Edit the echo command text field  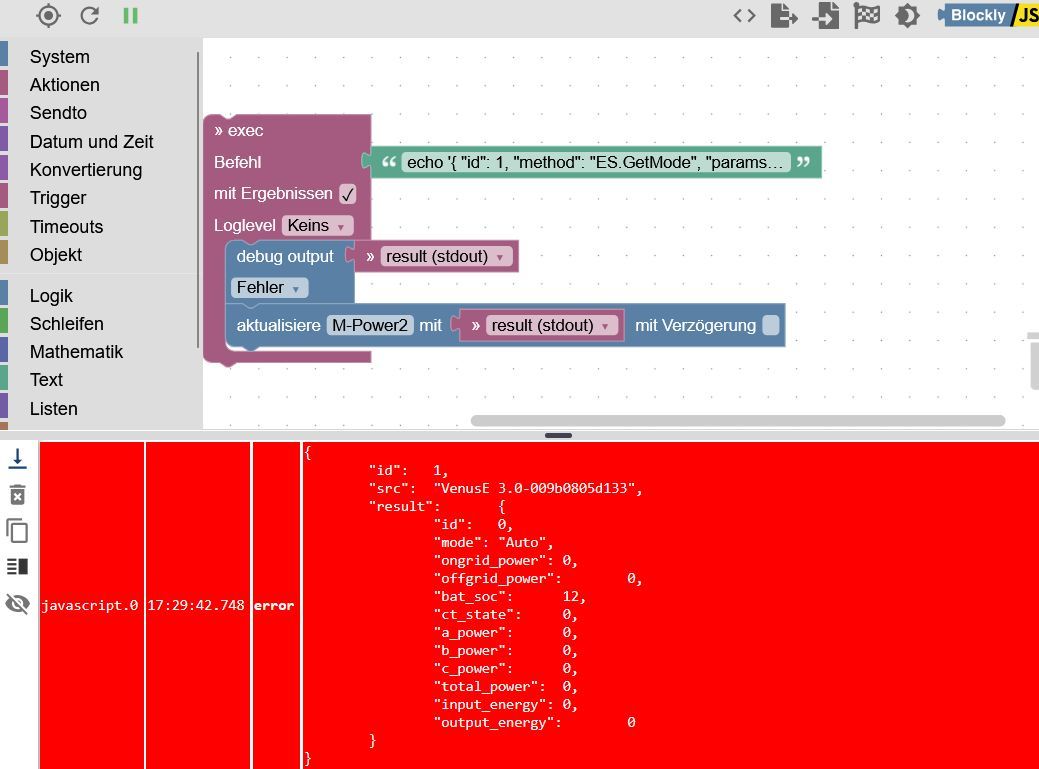coord(595,162)
